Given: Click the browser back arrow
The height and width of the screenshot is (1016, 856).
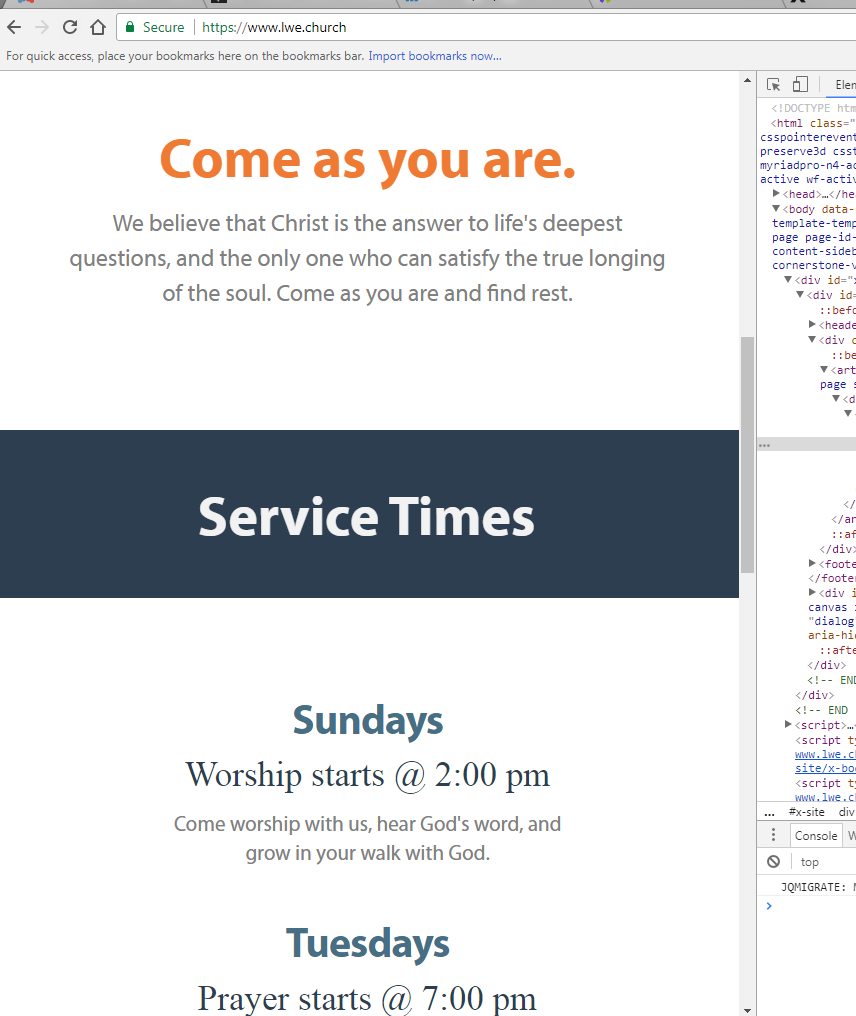Looking at the screenshot, I should 14,27.
